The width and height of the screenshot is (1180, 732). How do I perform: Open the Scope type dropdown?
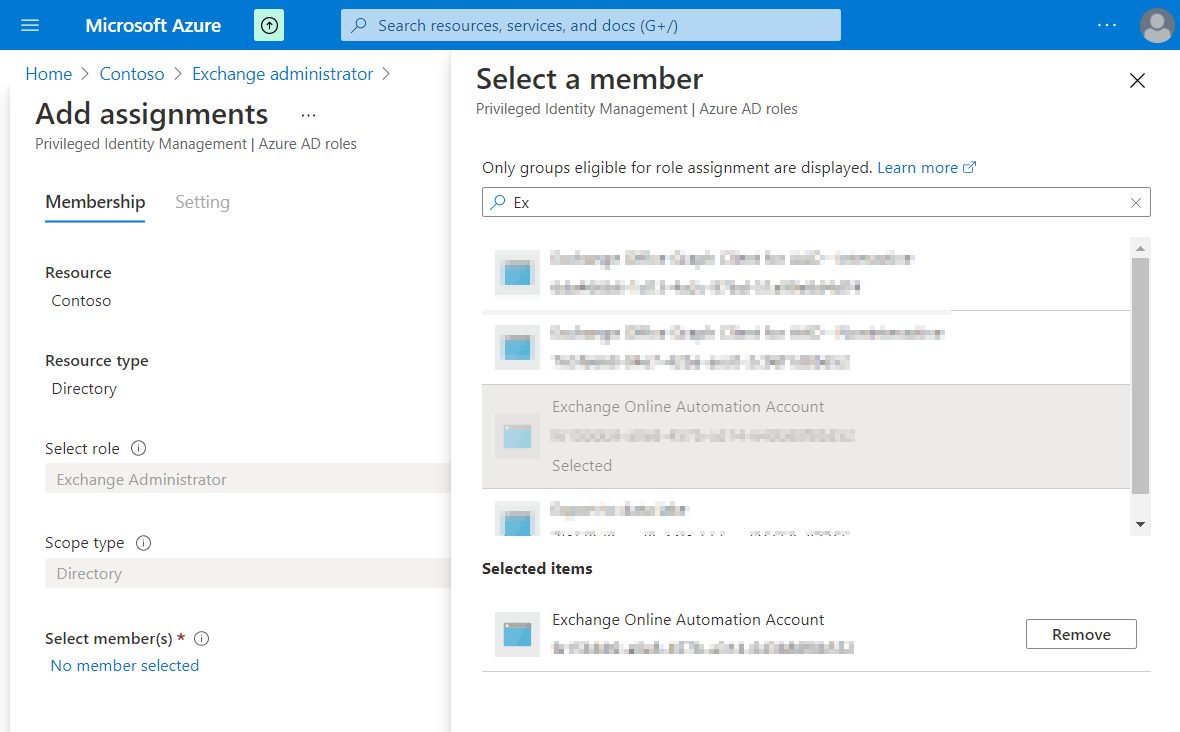(248, 573)
